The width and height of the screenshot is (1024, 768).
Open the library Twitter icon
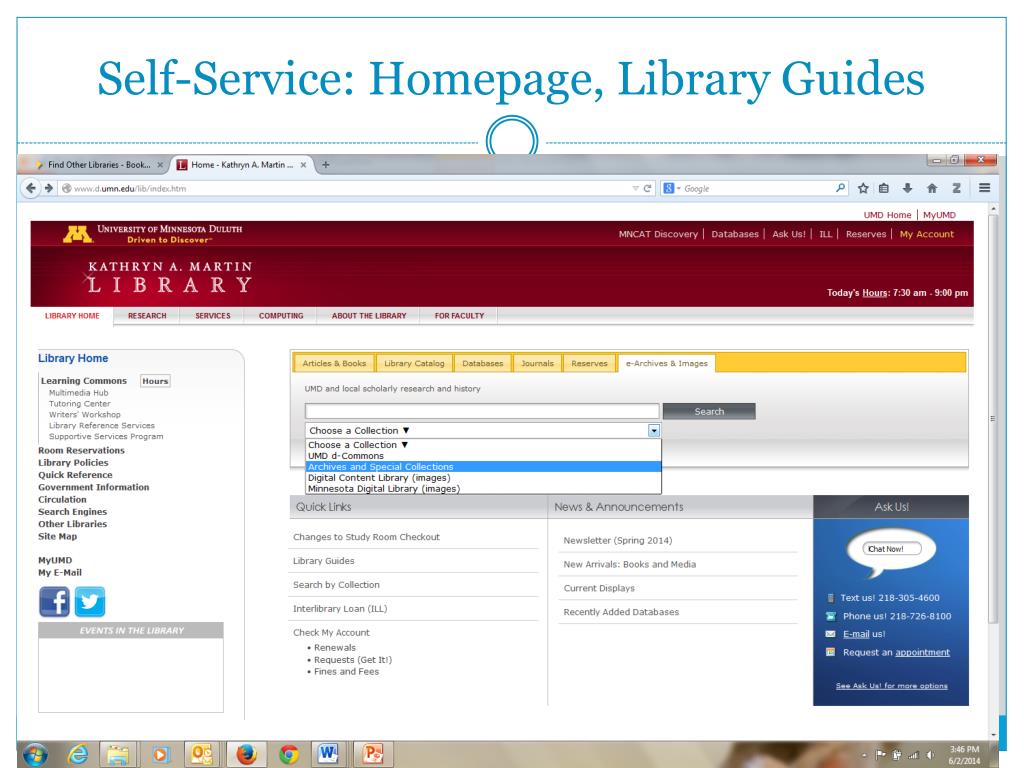[x=89, y=601]
